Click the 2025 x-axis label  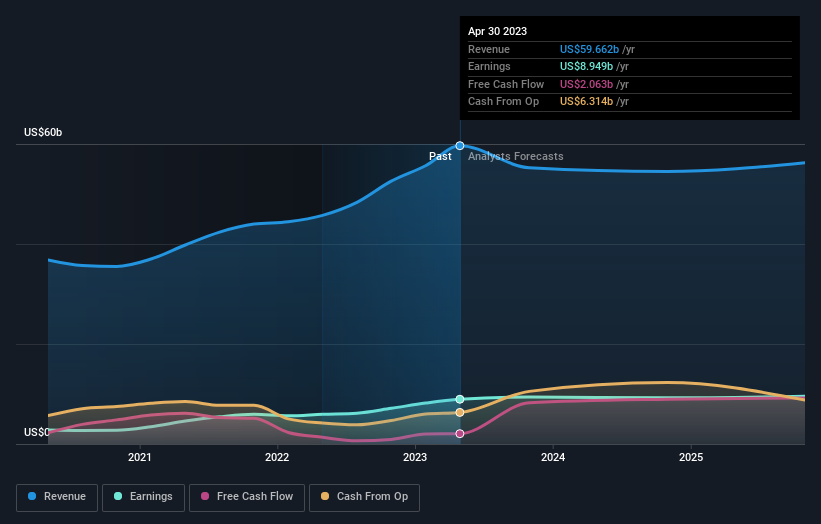691,458
